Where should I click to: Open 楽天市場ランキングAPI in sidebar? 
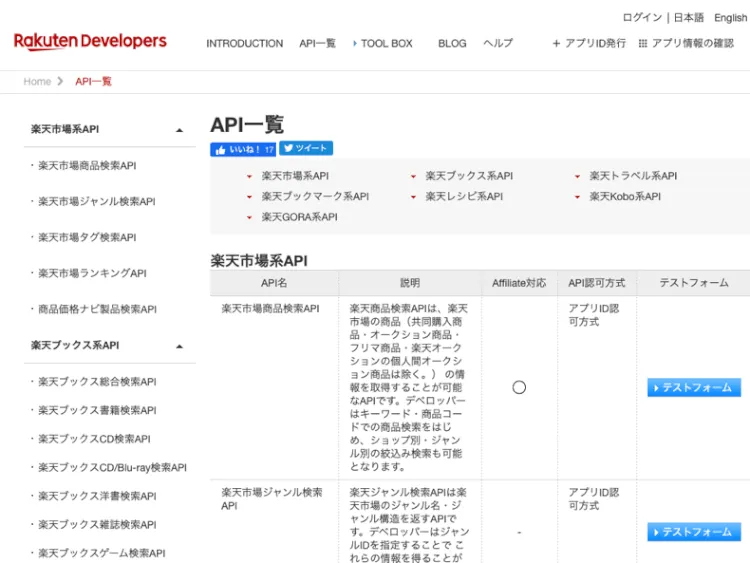pyautogui.click(x=92, y=273)
